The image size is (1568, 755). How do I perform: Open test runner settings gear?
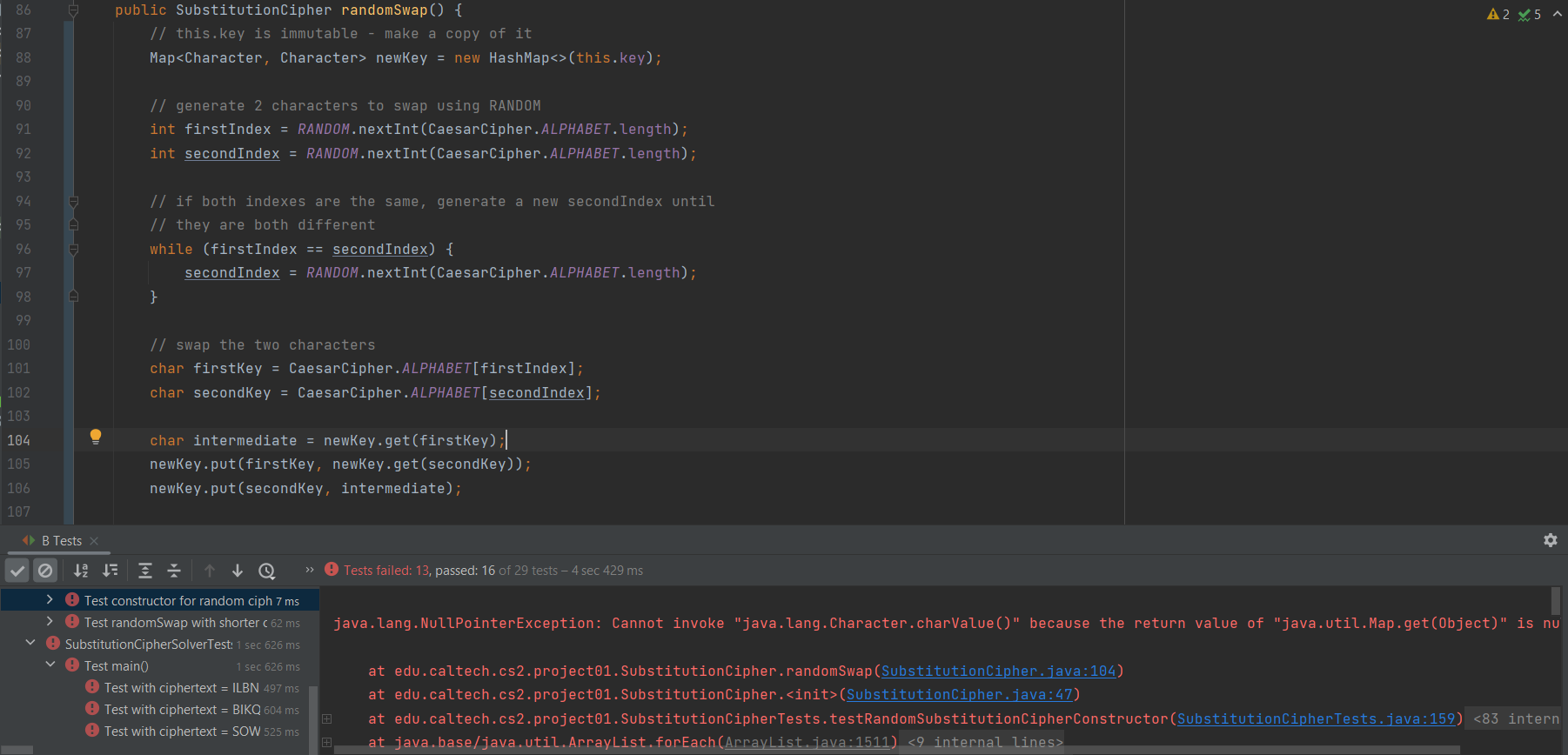[1550, 540]
